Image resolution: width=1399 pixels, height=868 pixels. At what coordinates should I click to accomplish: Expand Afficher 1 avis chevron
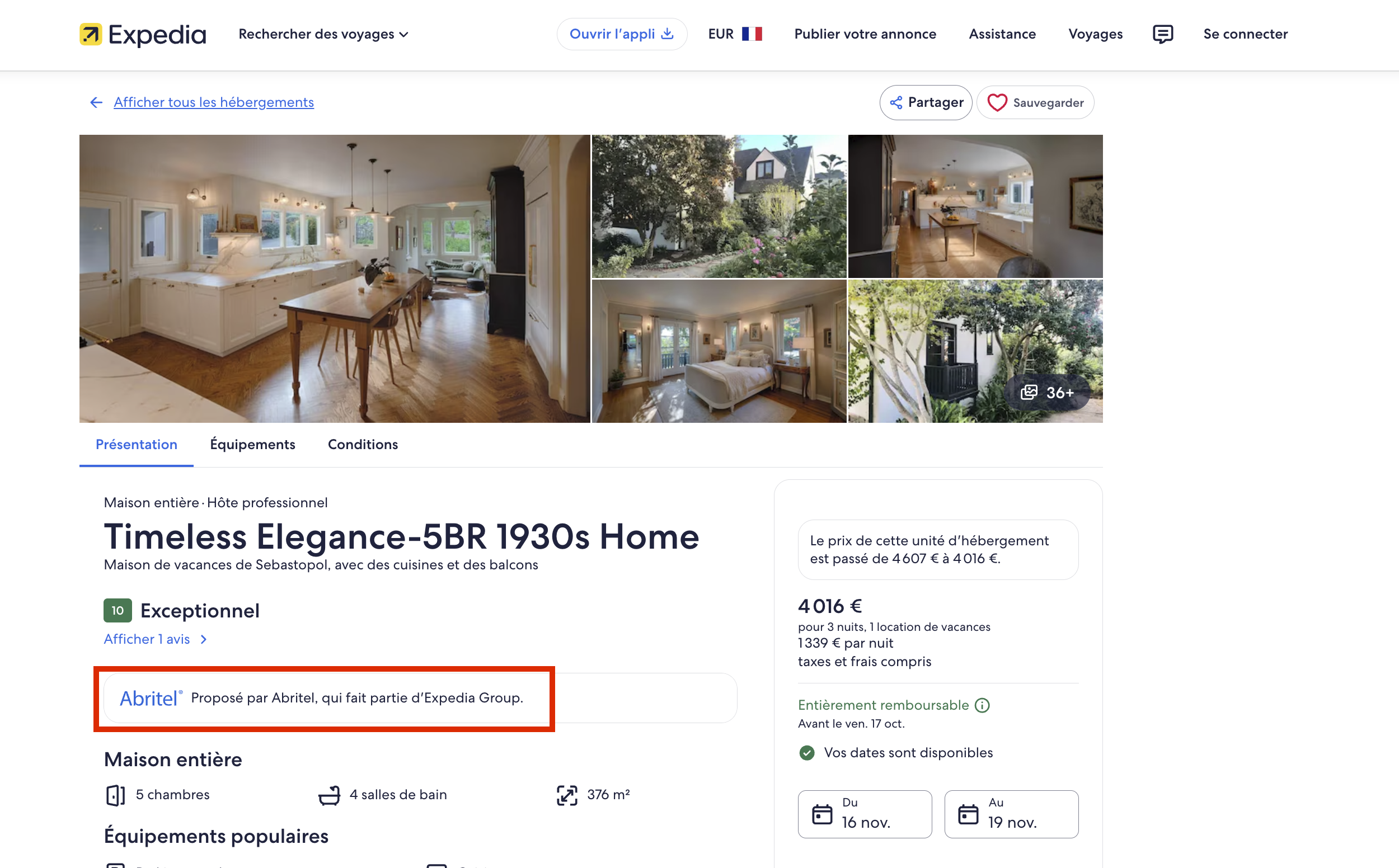point(203,639)
